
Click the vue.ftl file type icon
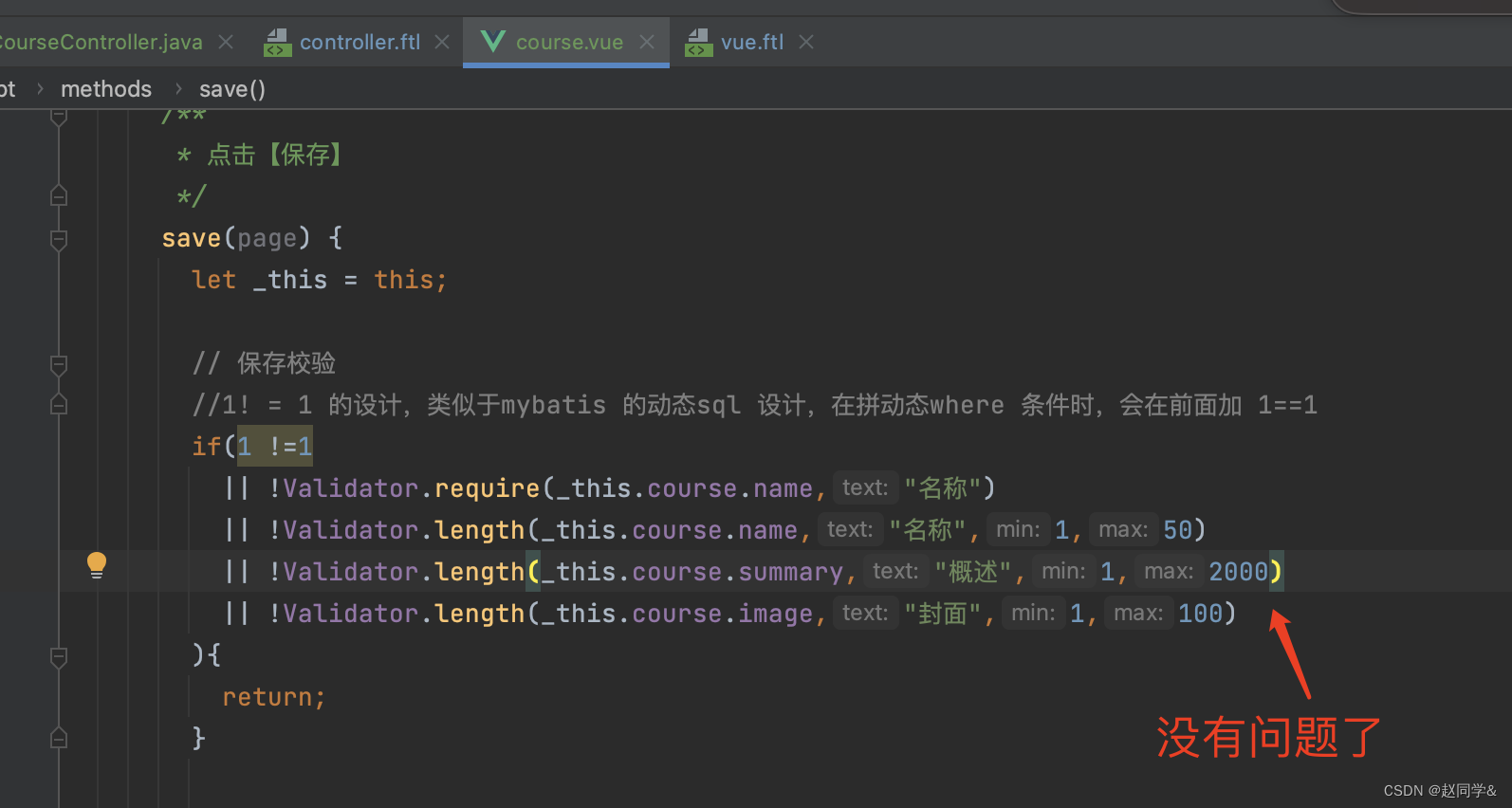[x=698, y=42]
